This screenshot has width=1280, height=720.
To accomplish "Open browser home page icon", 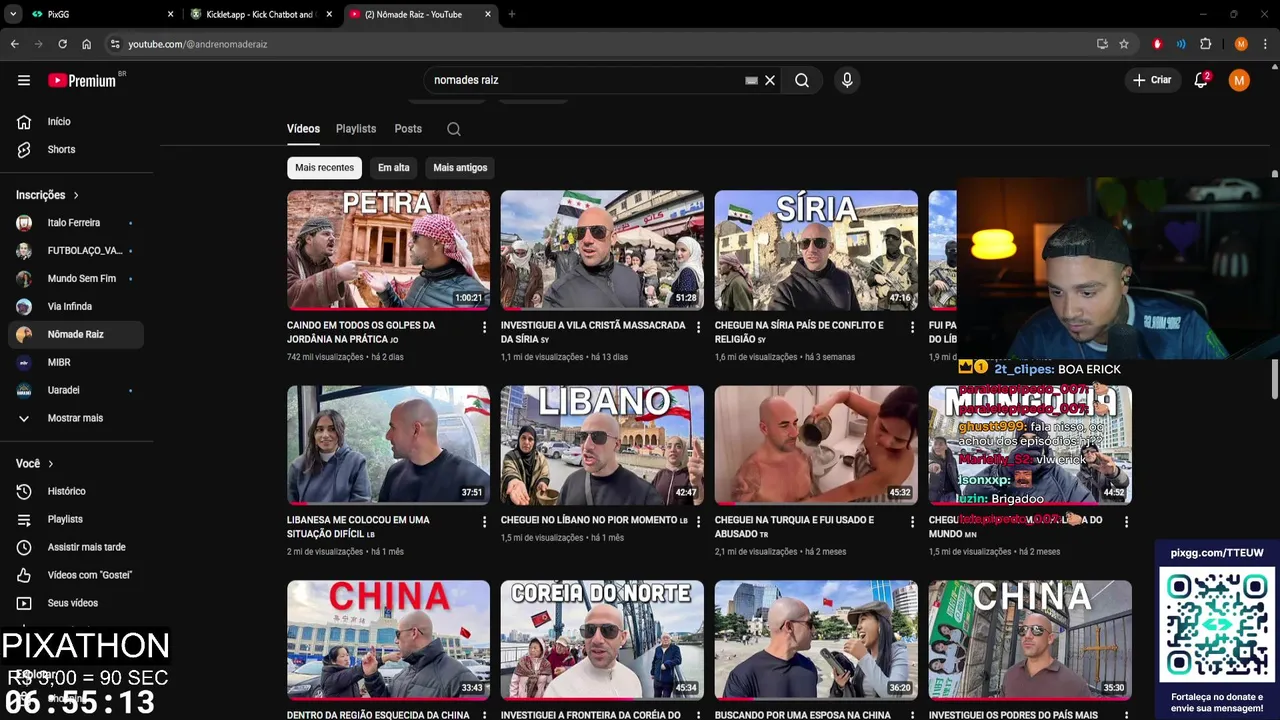I will [86, 44].
